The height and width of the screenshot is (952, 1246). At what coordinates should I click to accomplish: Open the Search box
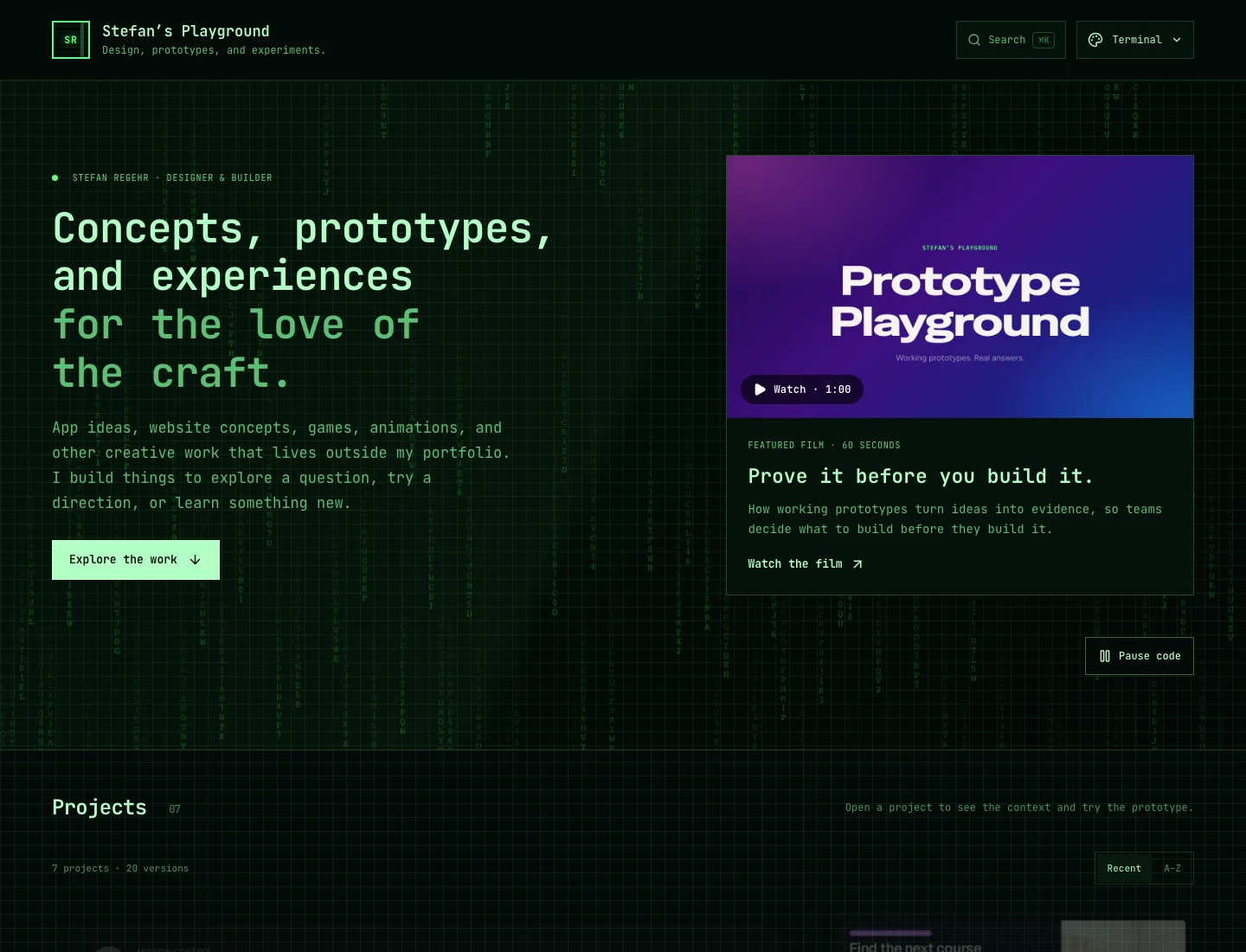(x=1011, y=40)
